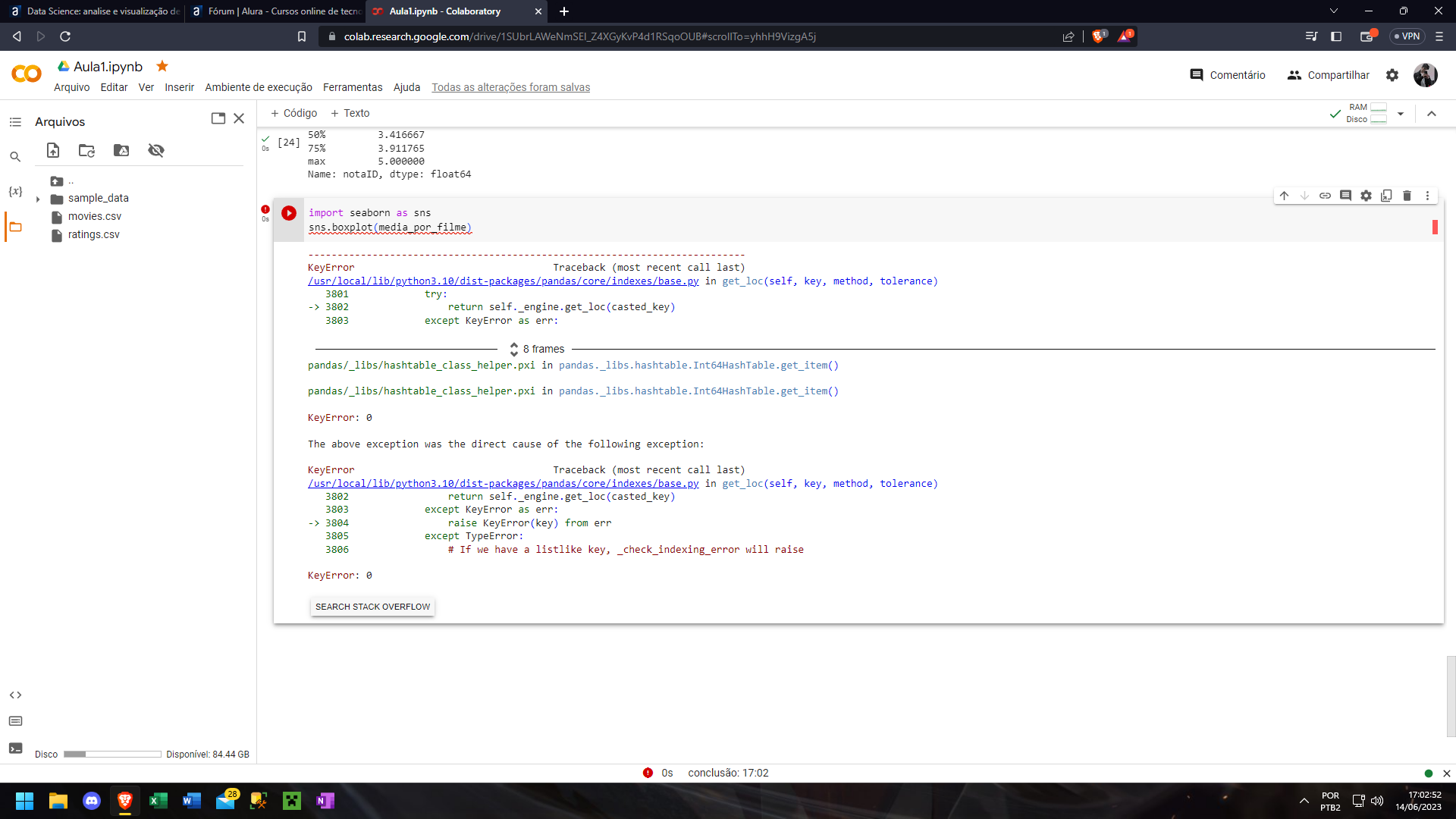
Task: Open RAM and Disk resources dropdown
Action: [x=1401, y=114]
